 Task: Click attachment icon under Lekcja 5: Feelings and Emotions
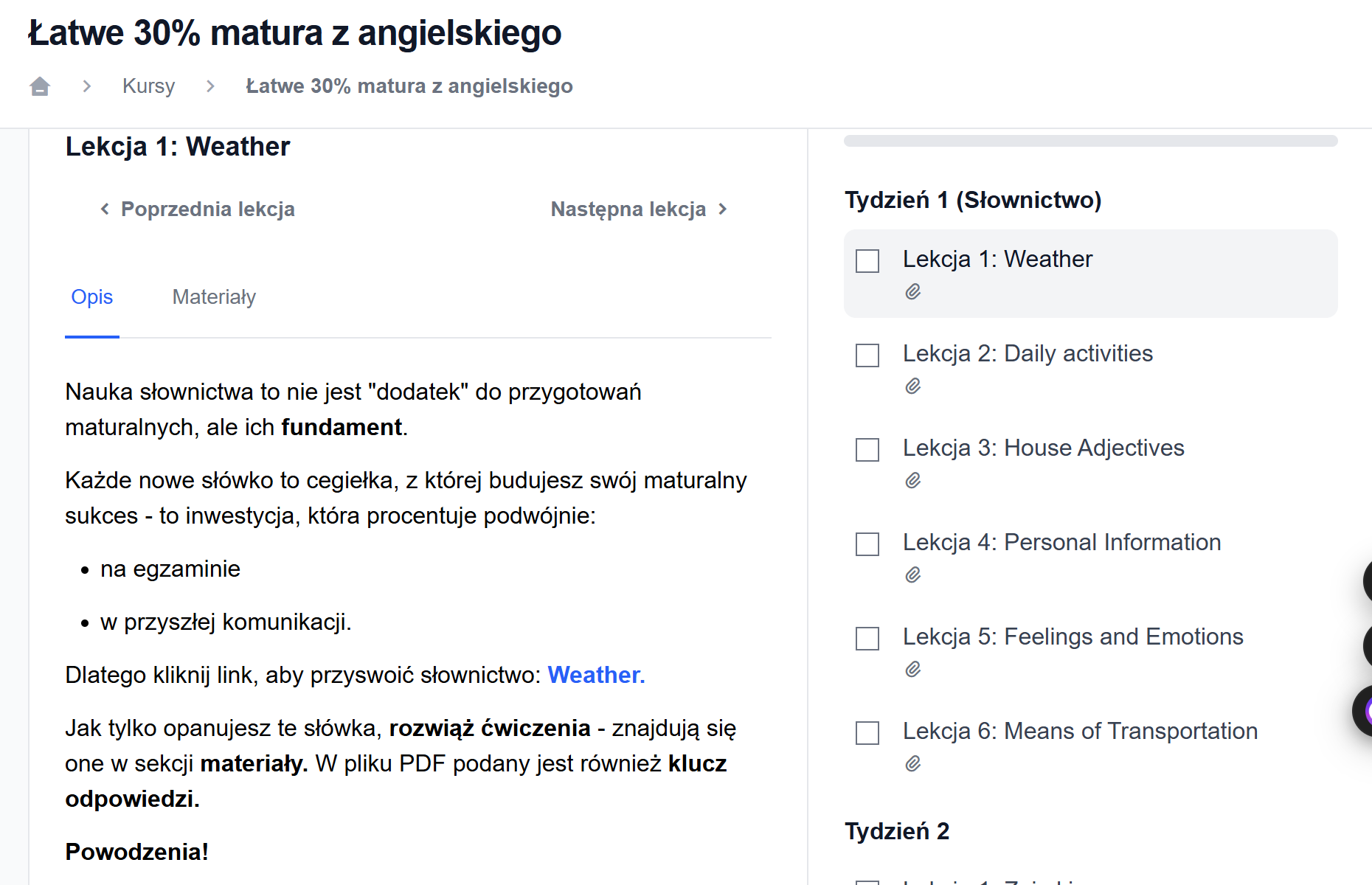[x=913, y=670]
